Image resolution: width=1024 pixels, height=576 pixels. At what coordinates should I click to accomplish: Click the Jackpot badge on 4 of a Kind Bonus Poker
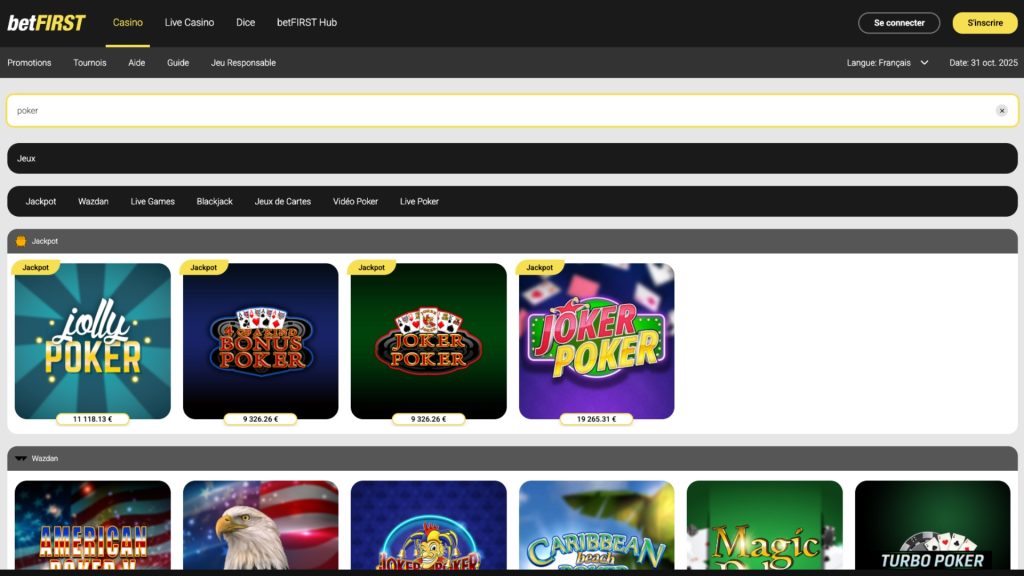pyautogui.click(x=204, y=267)
